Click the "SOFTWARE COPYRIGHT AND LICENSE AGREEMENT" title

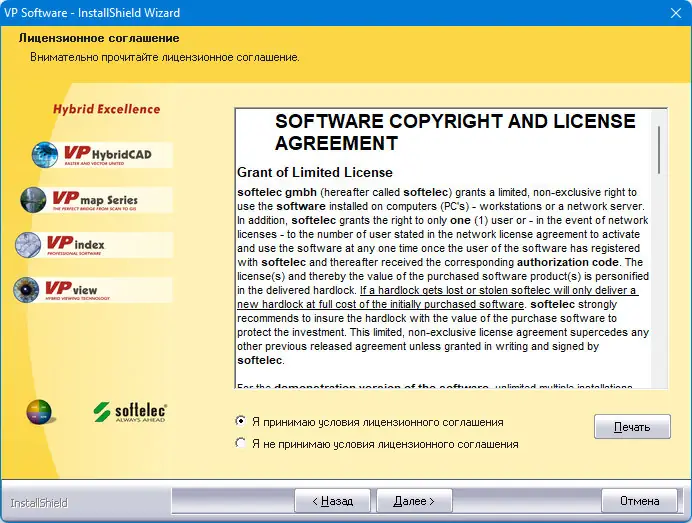click(455, 132)
